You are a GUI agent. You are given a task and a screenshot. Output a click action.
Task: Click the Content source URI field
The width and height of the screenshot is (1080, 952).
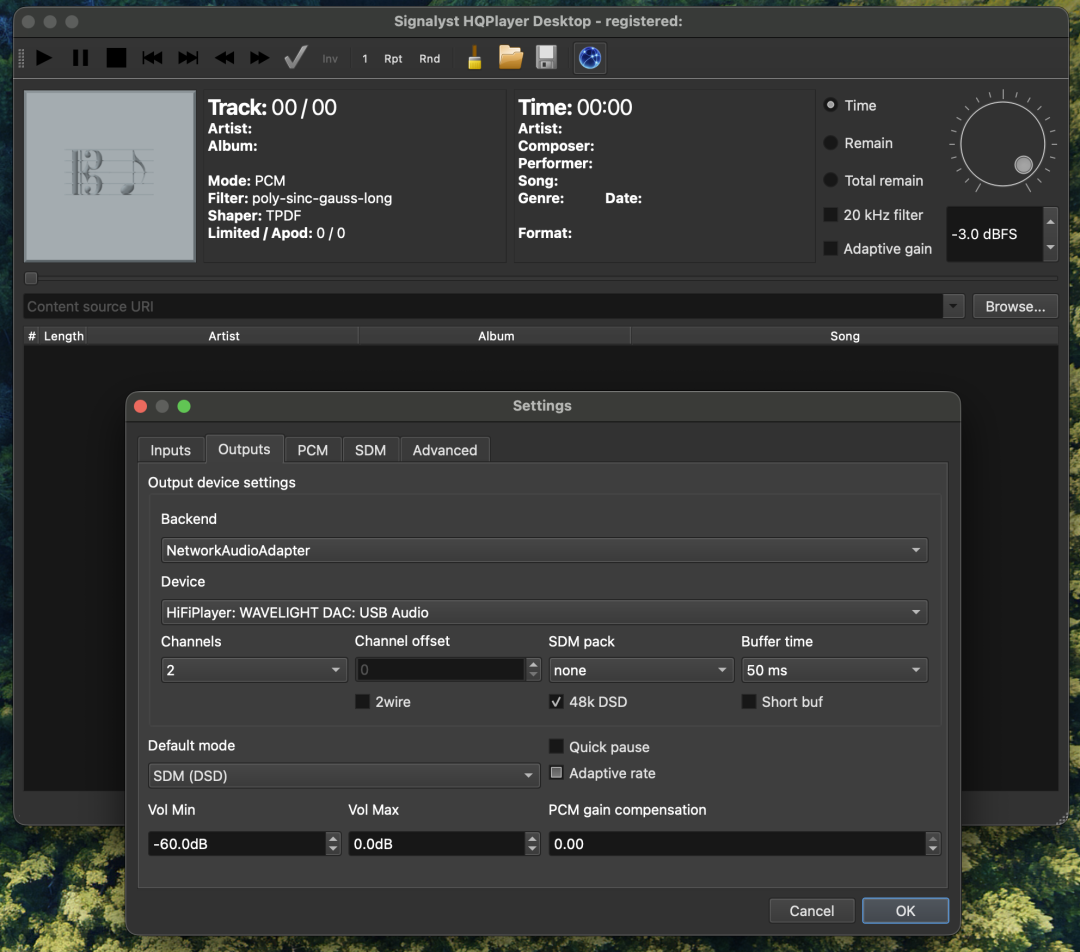tap(483, 307)
